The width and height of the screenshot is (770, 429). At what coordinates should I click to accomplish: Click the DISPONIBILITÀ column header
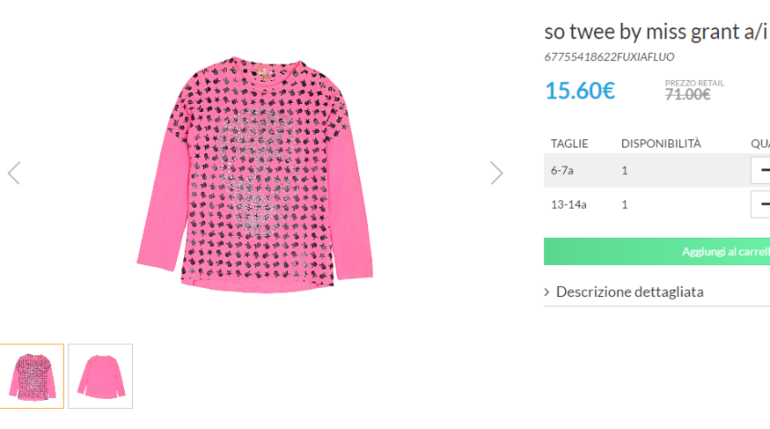(x=661, y=143)
